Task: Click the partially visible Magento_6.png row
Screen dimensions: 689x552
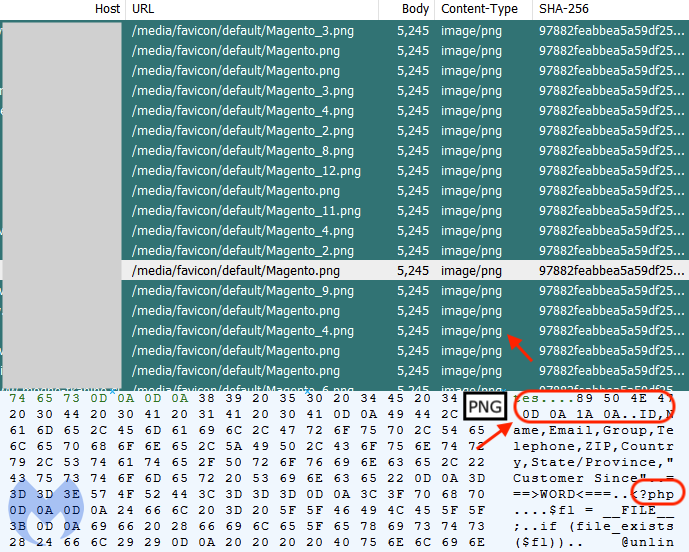Action: 243,389
